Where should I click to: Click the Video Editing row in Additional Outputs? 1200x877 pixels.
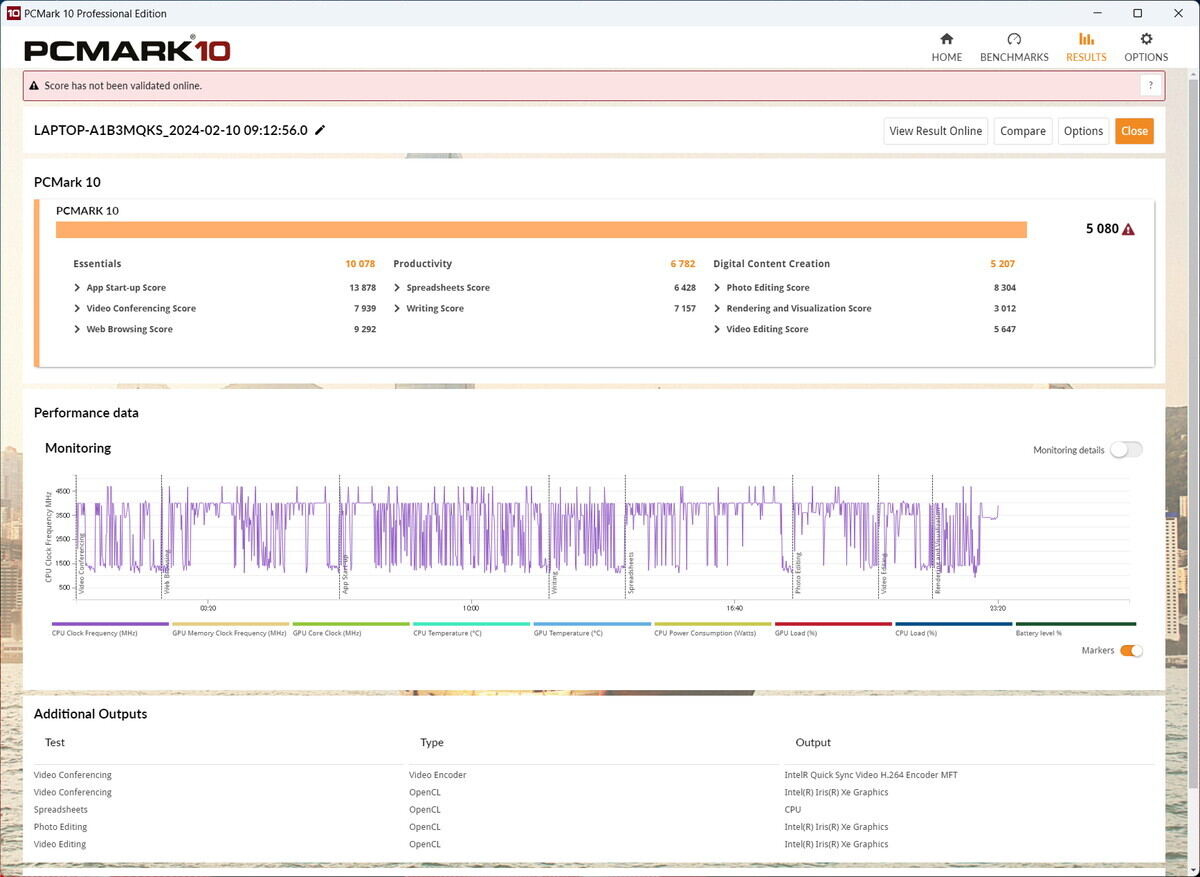coord(594,844)
